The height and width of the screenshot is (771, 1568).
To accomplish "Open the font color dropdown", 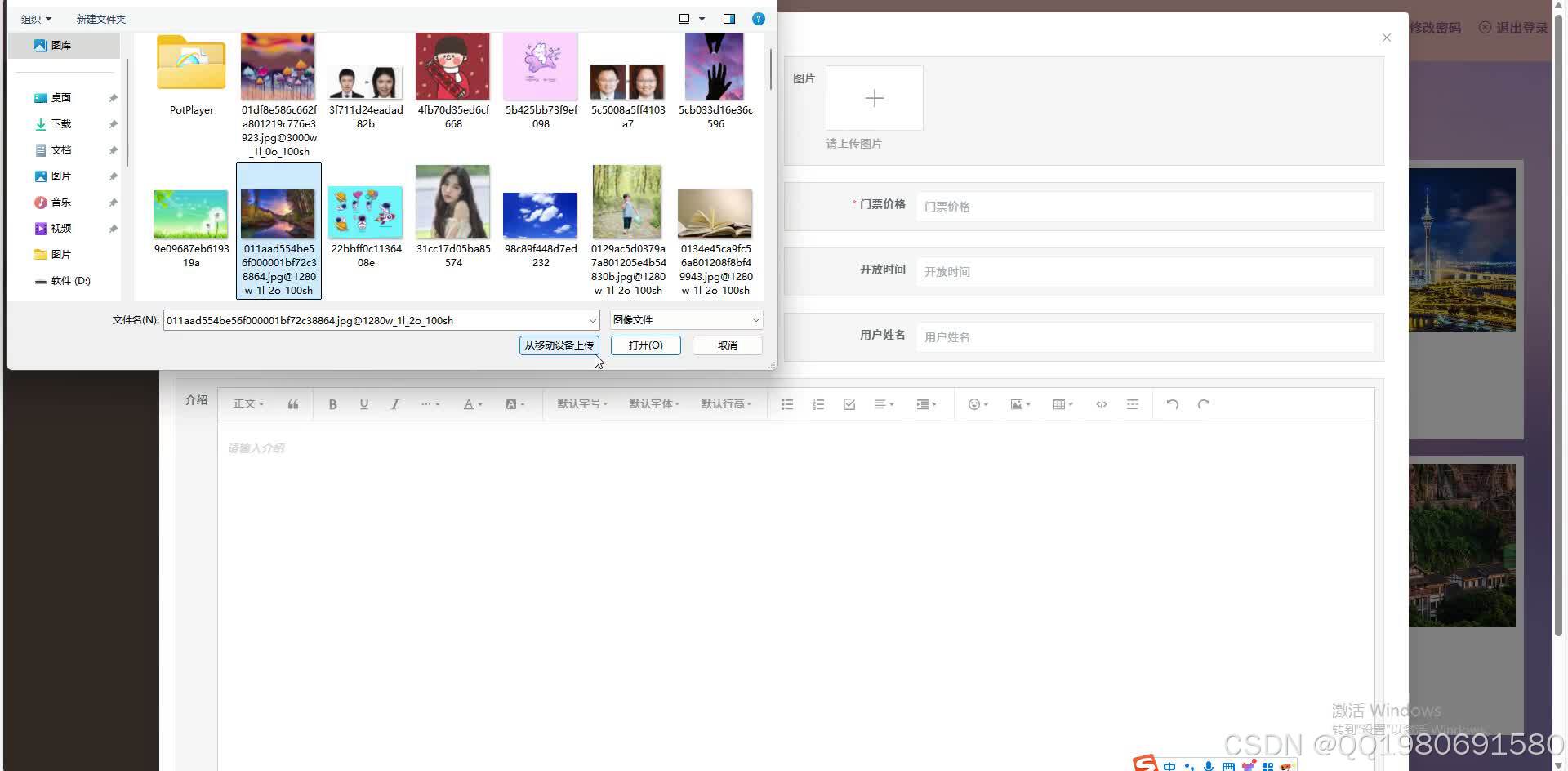I will click(x=472, y=403).
